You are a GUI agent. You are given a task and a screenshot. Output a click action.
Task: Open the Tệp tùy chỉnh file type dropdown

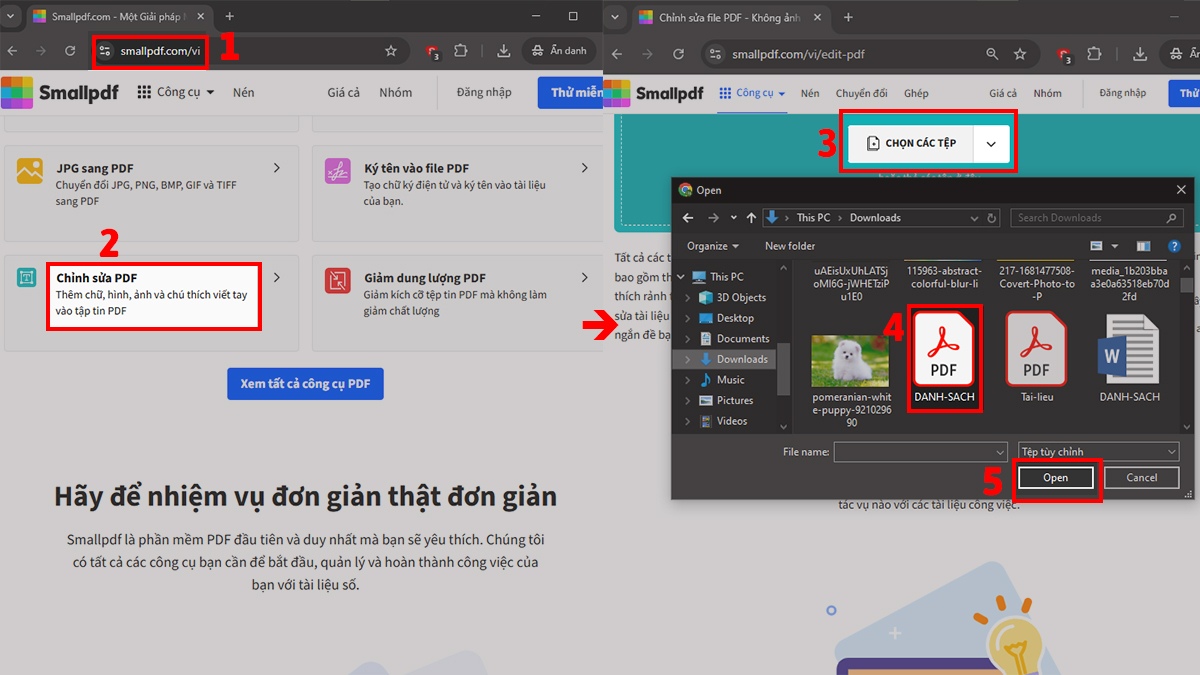1098,452
